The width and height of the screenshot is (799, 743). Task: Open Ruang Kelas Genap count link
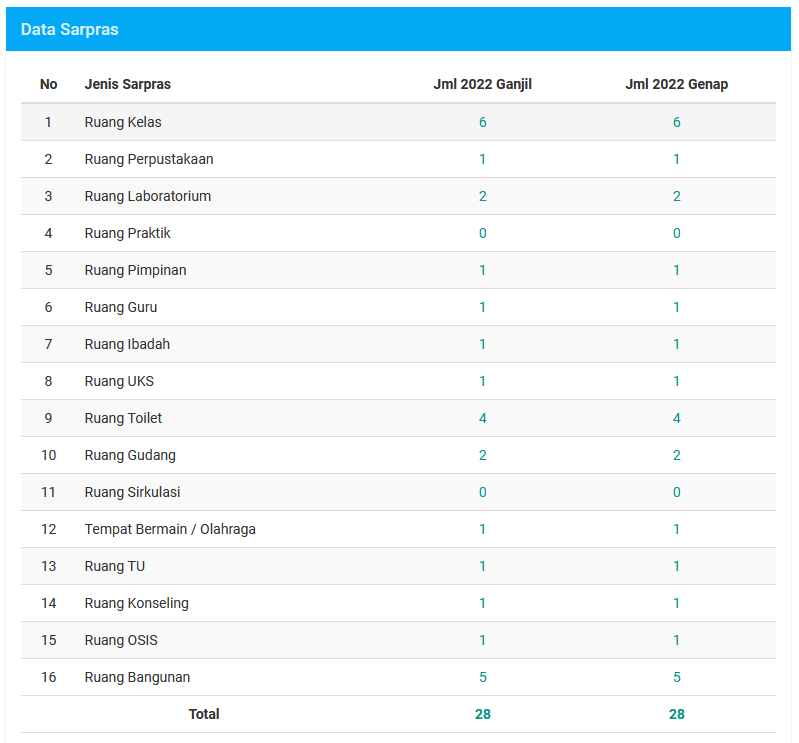tap(677, 122)
